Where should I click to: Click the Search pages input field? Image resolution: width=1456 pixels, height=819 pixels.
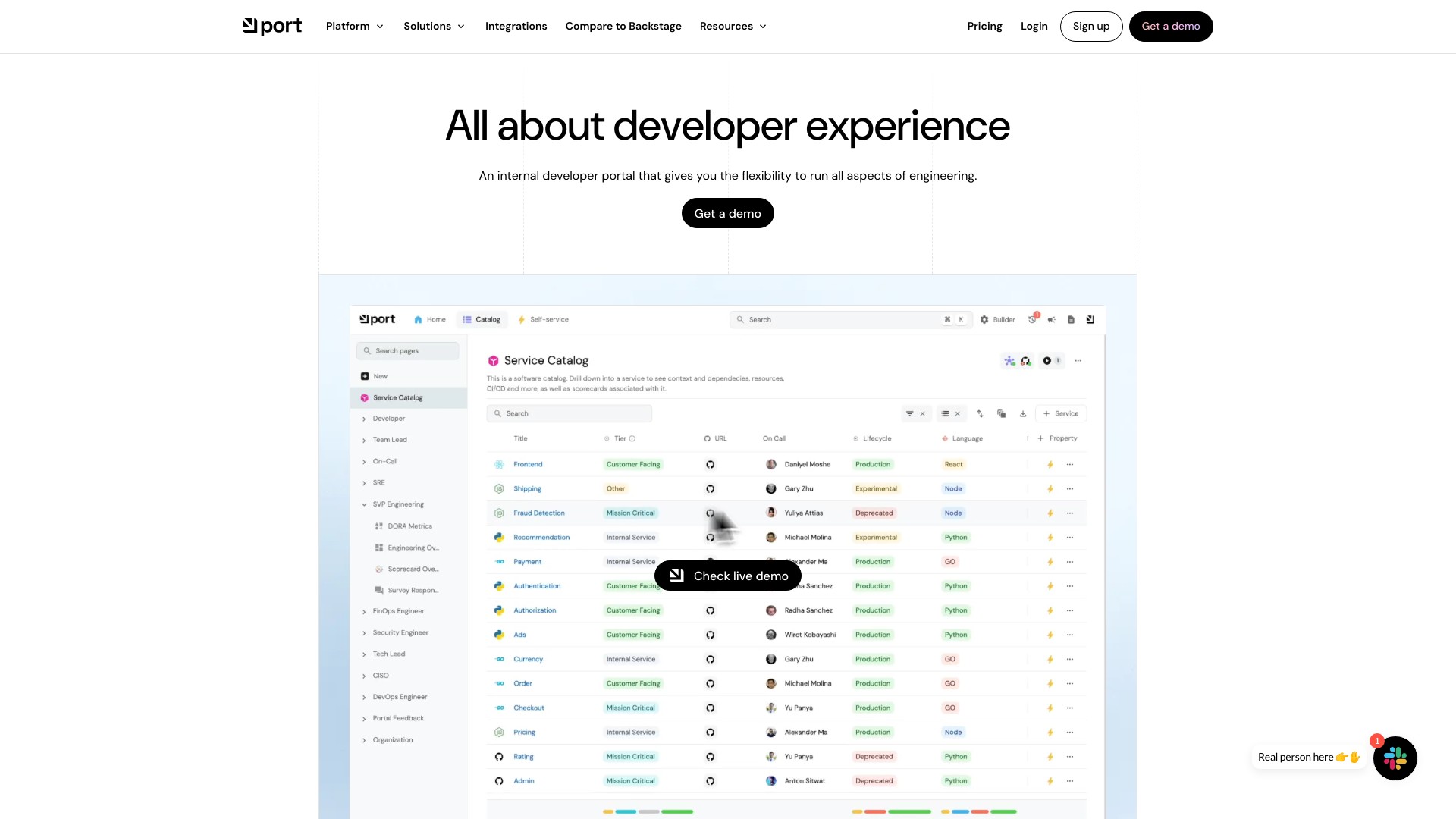coord(408,351)
